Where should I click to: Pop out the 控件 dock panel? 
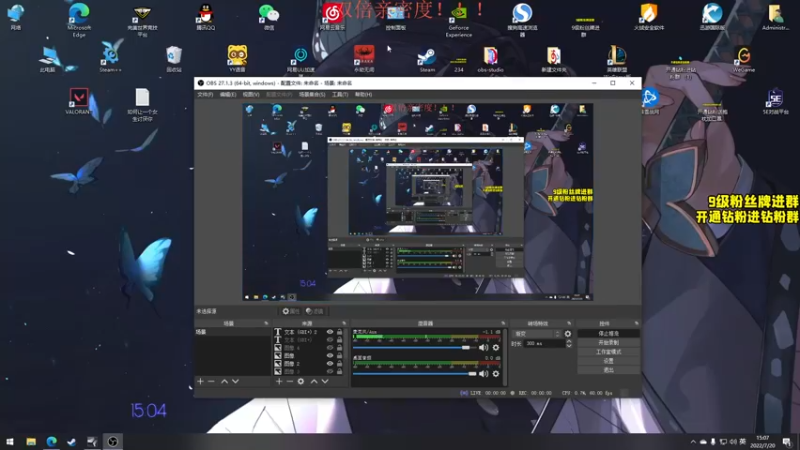[636, 323]
